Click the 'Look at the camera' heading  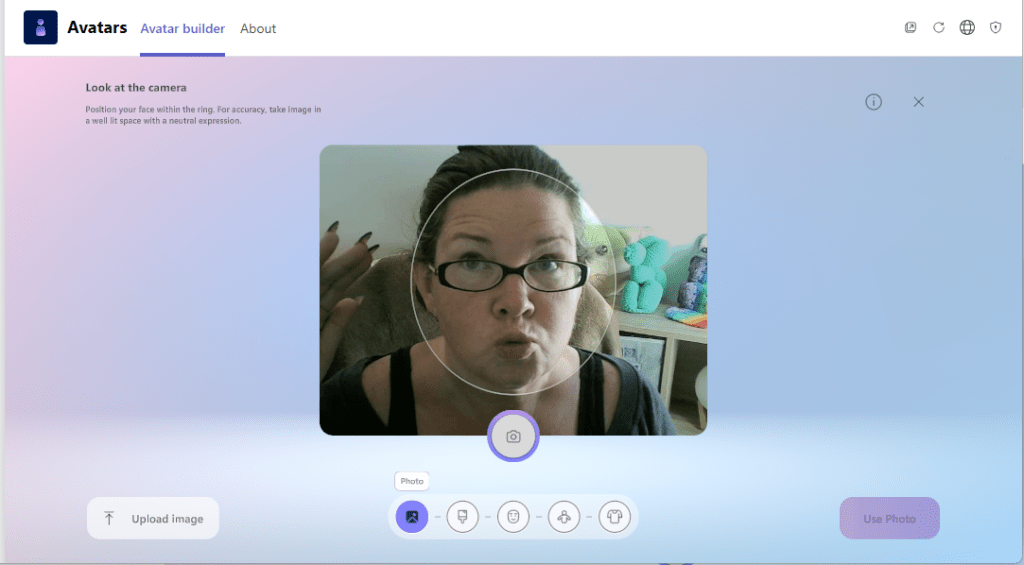136,88
